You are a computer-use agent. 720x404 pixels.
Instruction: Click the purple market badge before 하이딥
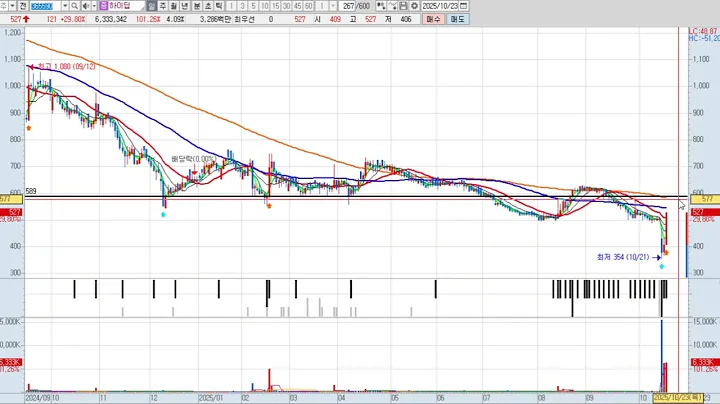(x=103, y=6)
